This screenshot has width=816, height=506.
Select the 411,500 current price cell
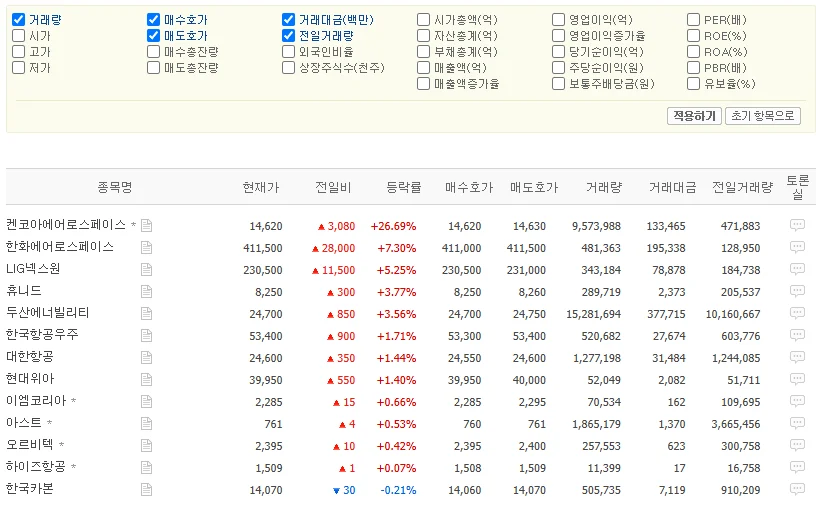(x=263, y=248)
